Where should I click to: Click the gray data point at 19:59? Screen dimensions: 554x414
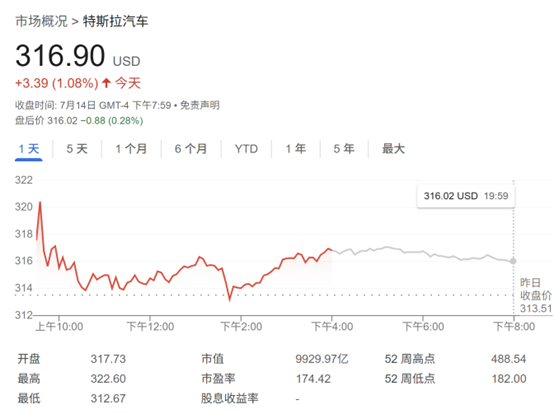[x=513, y=261]
